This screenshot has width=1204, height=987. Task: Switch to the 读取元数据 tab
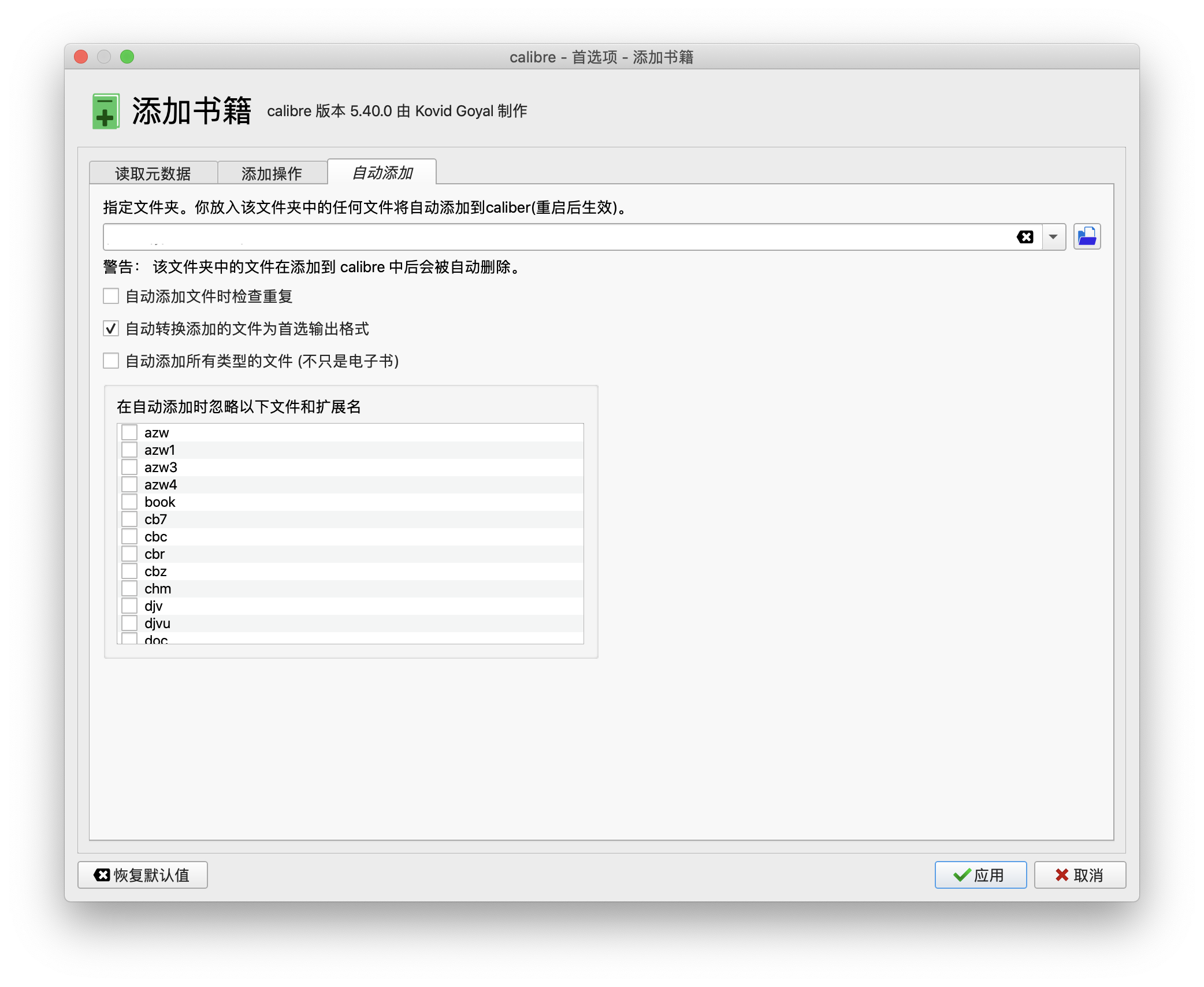click(153, 173)
